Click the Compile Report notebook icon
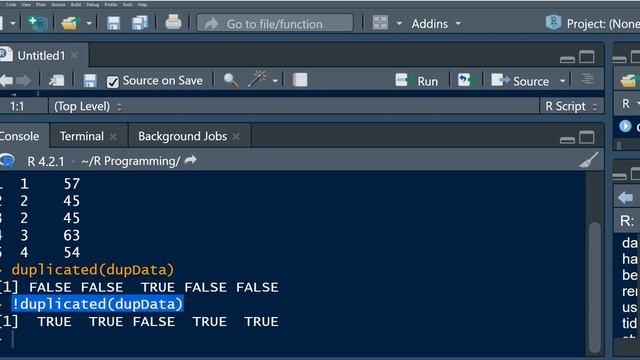This screenshot has height=360, width=640. pos(300,80)
